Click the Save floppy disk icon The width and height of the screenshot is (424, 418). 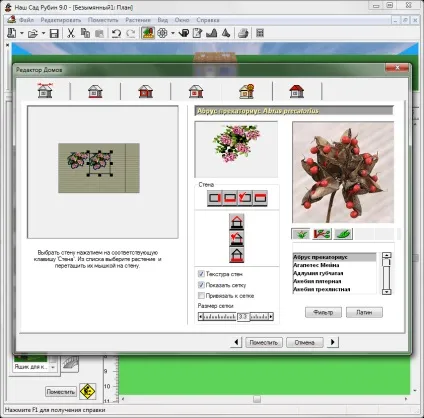(x=54, y=33)
